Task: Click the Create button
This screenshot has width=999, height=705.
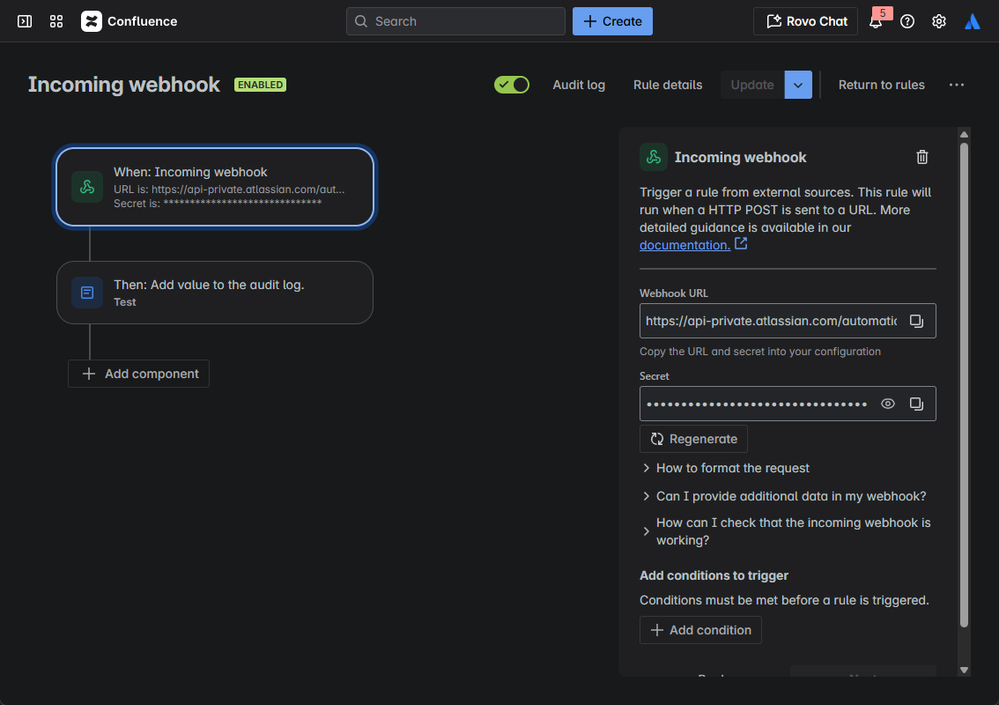Action: [612, 22]
